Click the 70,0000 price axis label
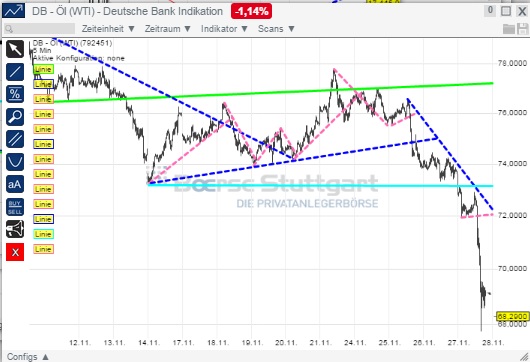 [512, 269]
